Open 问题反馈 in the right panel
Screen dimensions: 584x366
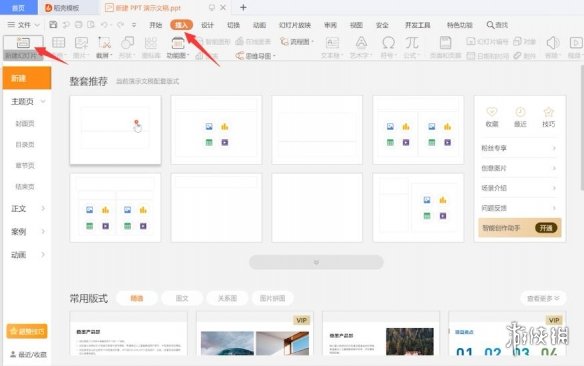click(x=519, y=208)
